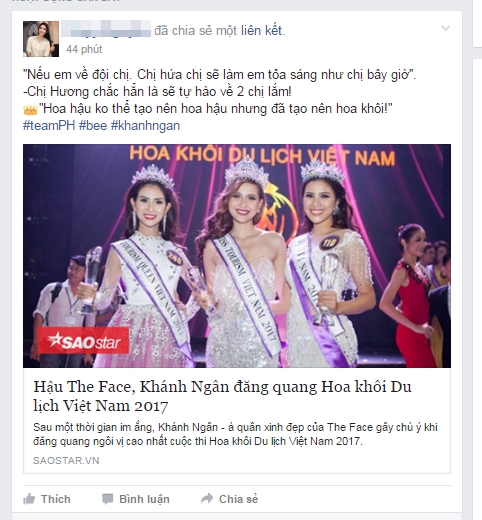Viewport: 482px width, 520px height.
Task: Open the post options chevron
Action: pyautogui.click(x=446, y=28)
